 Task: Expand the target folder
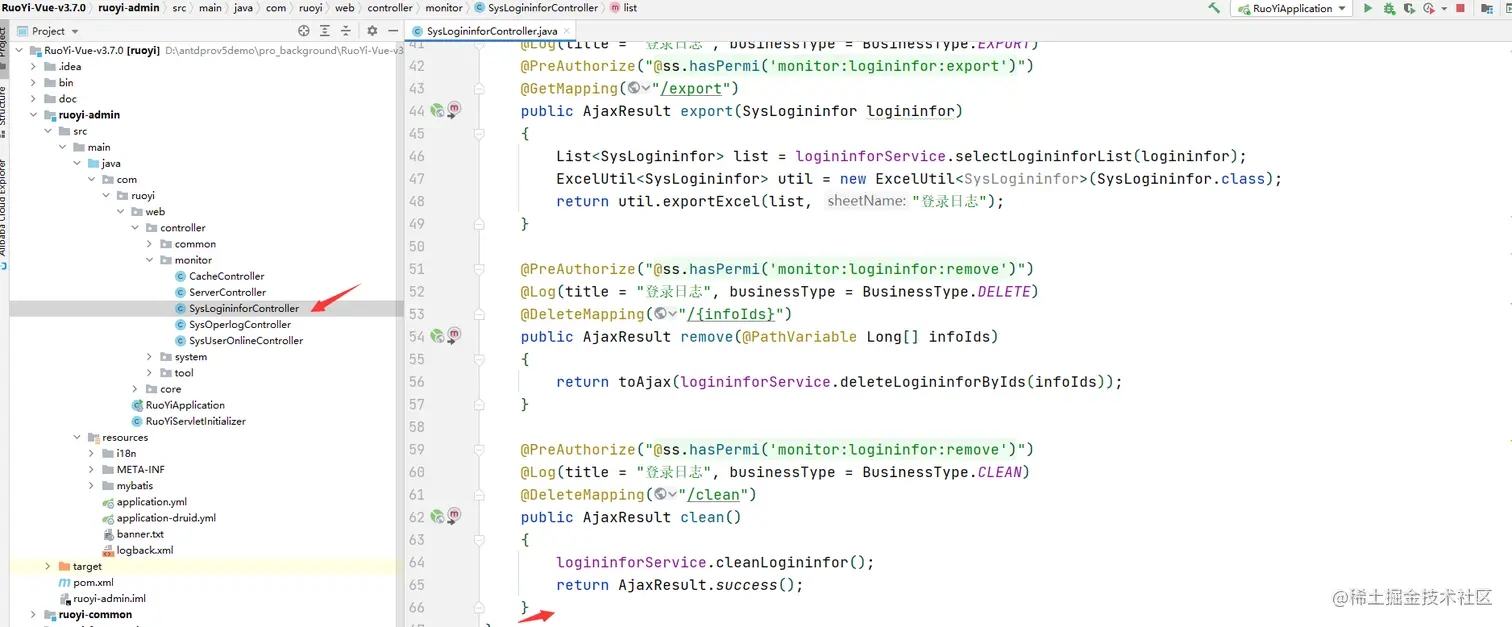pyautogui.click(x=48, y=566)
